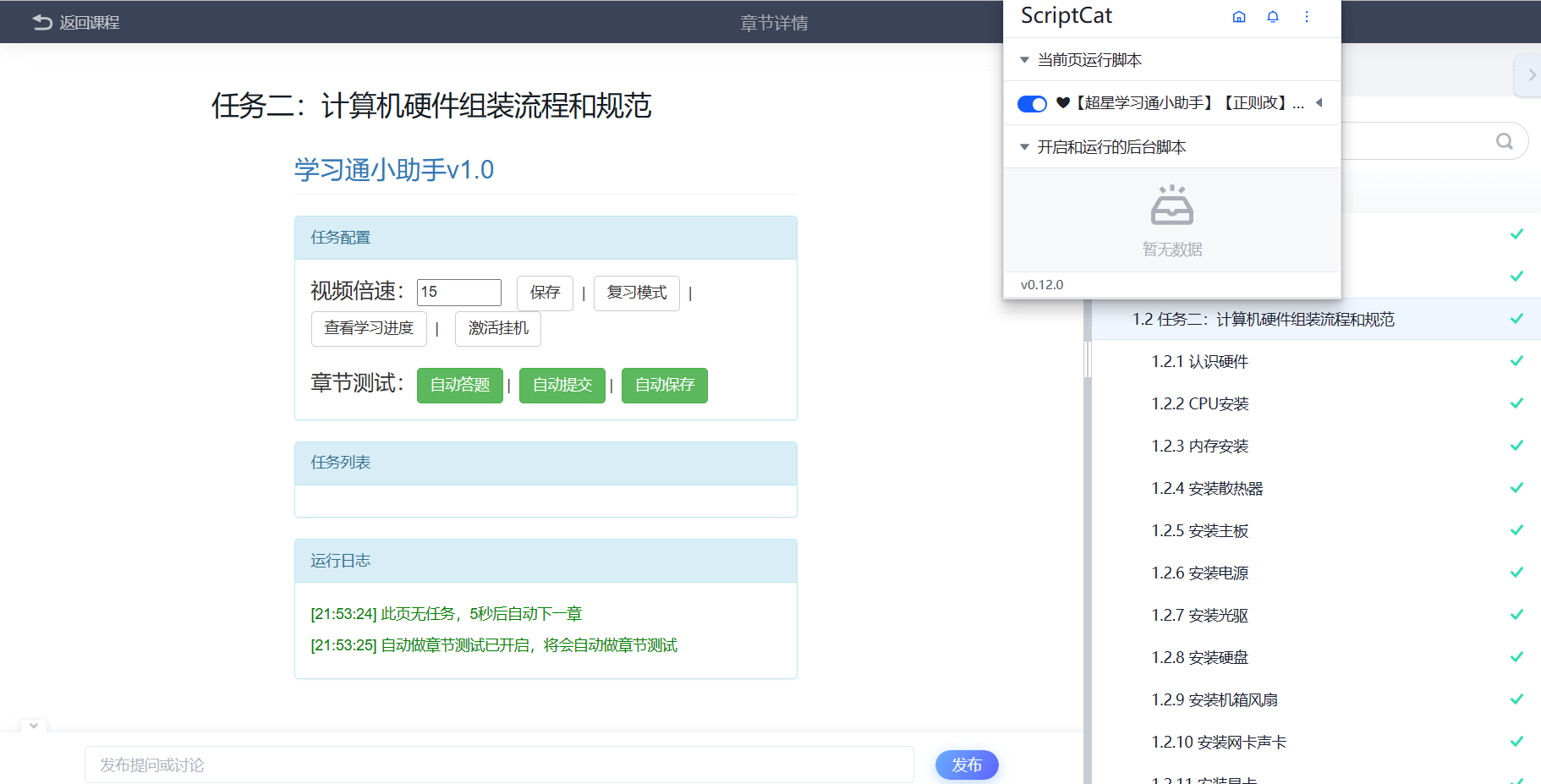This screenshot has width=1541, height=784.
Task: Click the heart icon before 超星学习通小助手
Action: pos(1063,102)
